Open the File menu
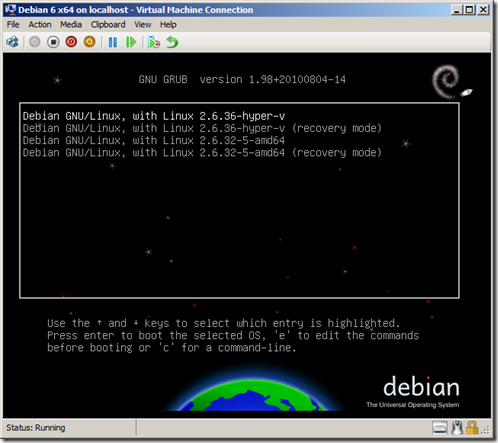Screen dimensions: 498x443 13,25
